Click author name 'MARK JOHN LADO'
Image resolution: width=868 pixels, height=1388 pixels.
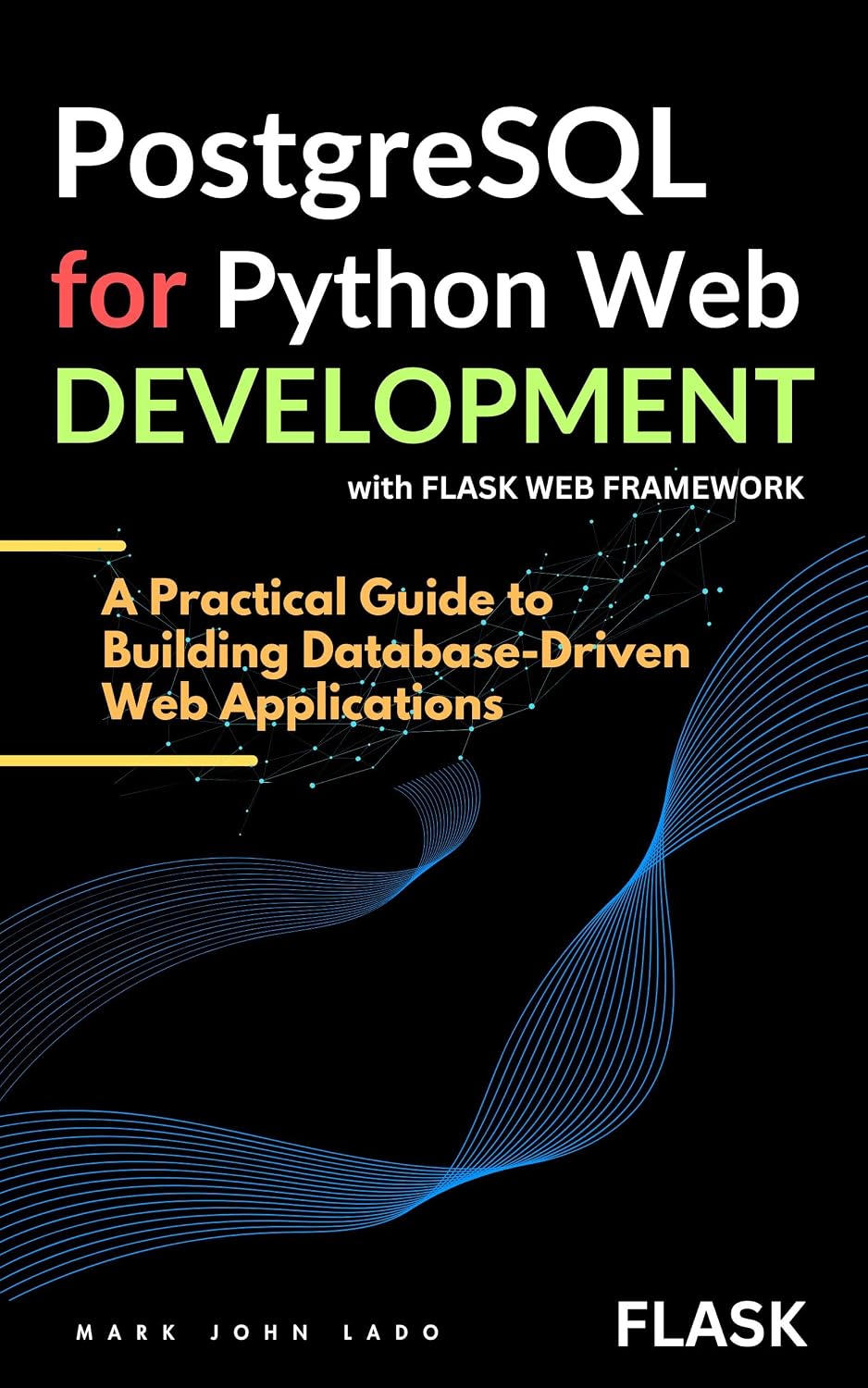click(258, 1332)
